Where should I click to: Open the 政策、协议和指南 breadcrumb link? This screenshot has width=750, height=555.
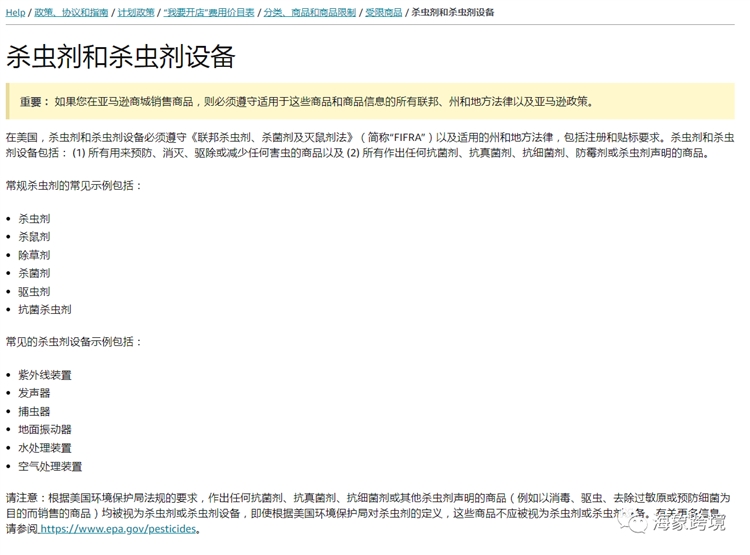tap(71, 12)
